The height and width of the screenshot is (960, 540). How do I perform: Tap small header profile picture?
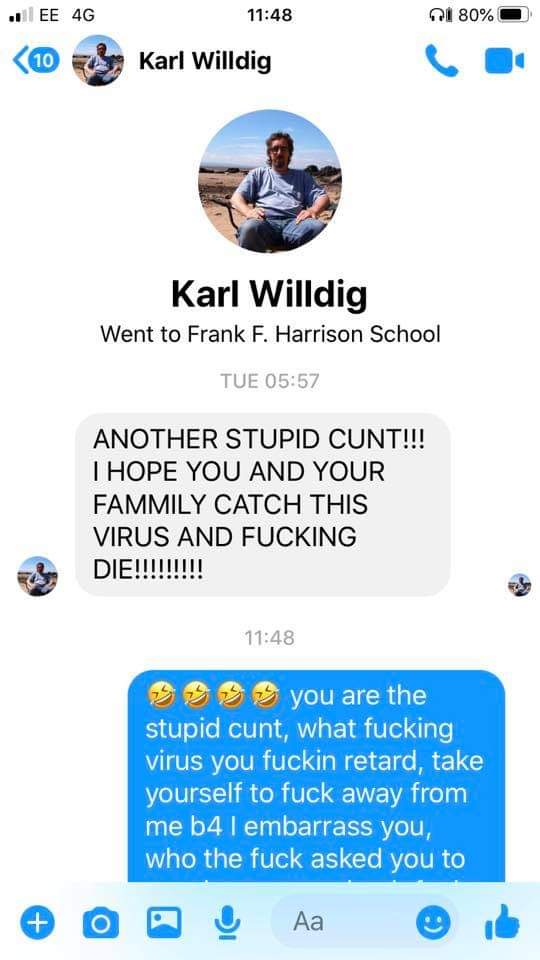tap(98, 60)
